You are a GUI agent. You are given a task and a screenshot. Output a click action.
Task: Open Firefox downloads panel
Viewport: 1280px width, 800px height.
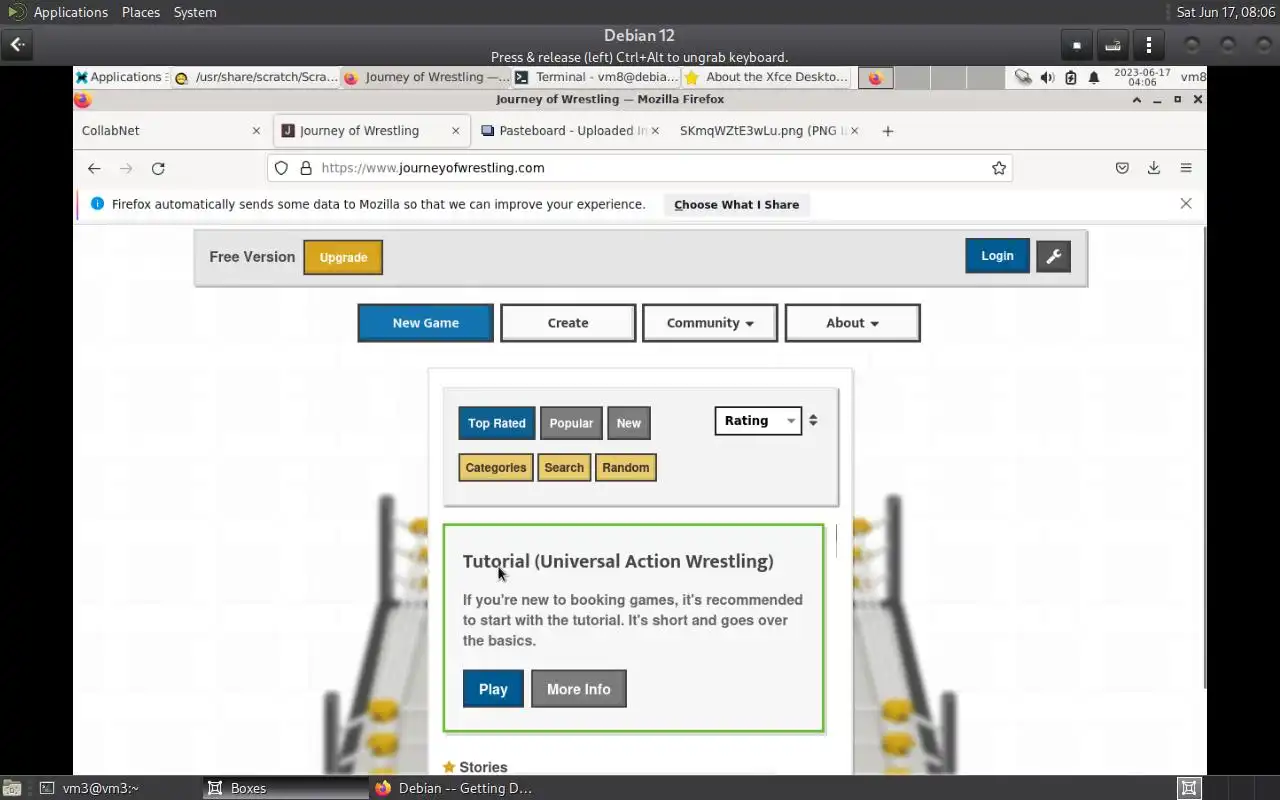pos(1154,168)
